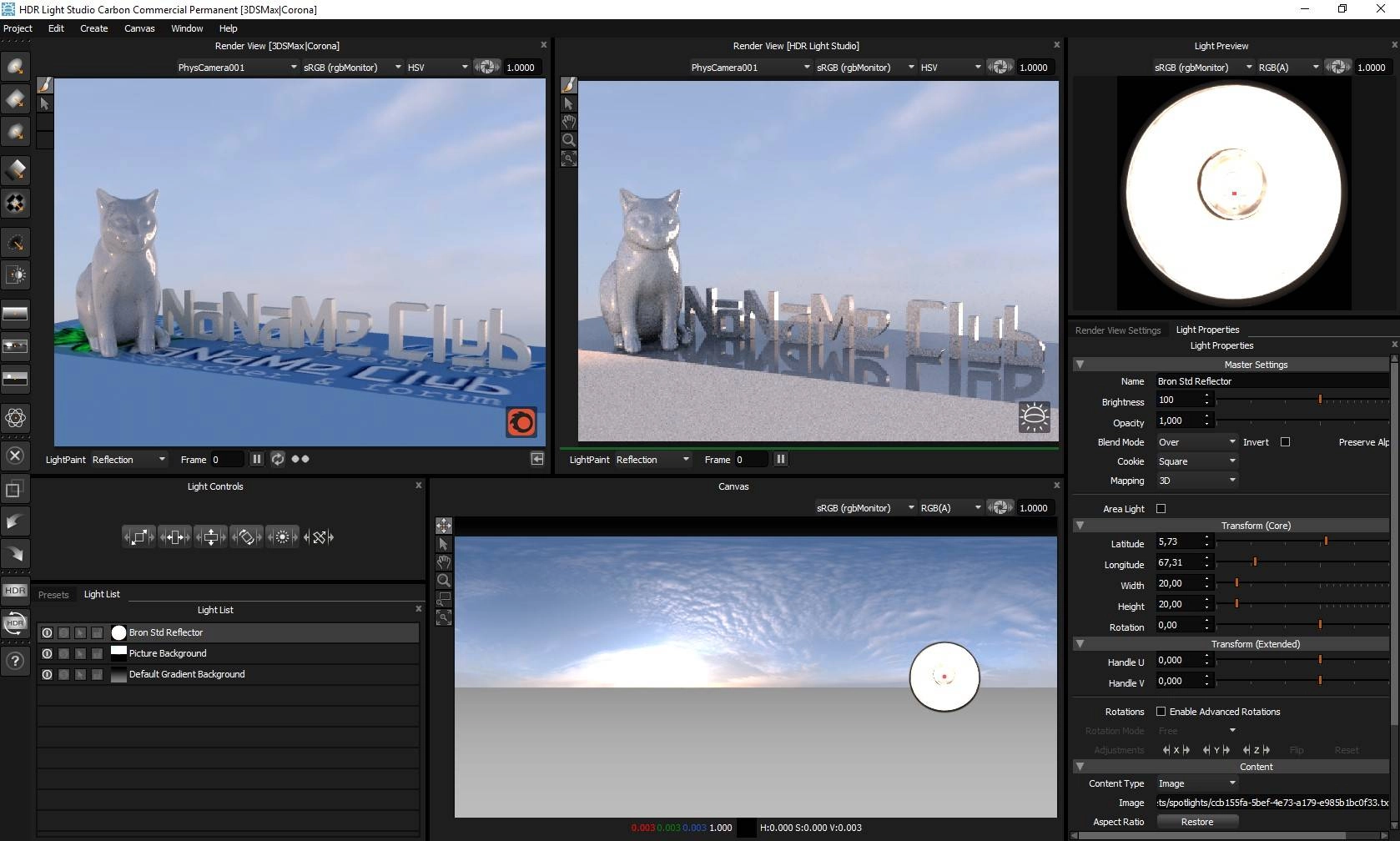
Task: Click the exposure icon in the Light Preview header
Action: (x=1337, y=67)
